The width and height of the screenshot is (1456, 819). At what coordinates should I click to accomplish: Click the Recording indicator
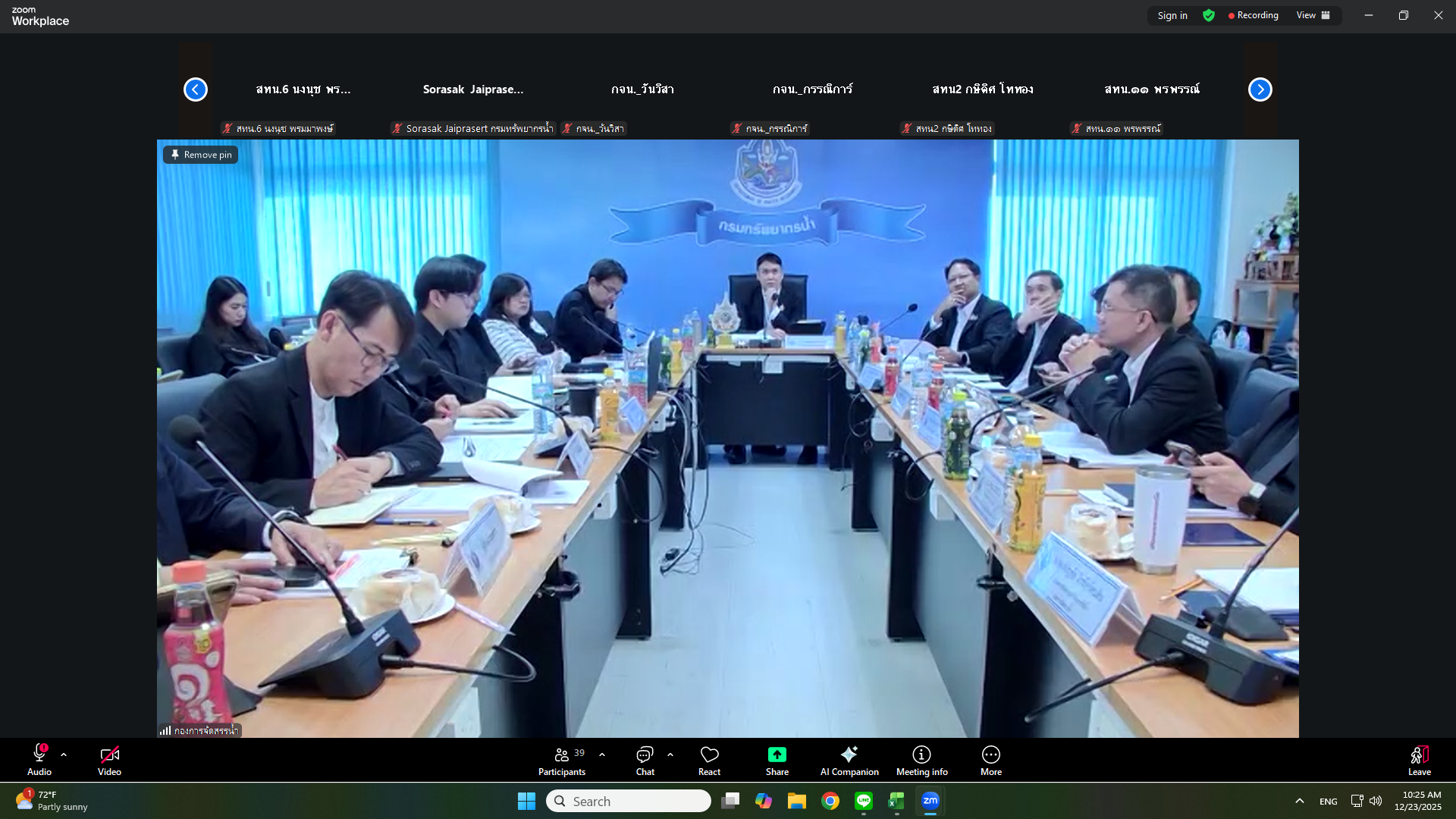tap(1253, 15)
